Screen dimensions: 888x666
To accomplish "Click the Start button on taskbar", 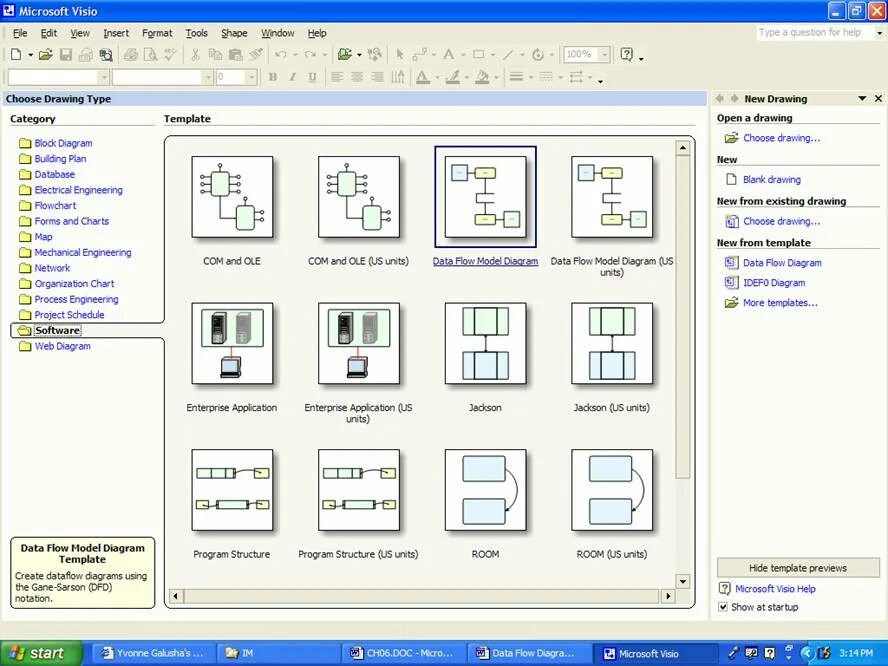I will 41,653.
